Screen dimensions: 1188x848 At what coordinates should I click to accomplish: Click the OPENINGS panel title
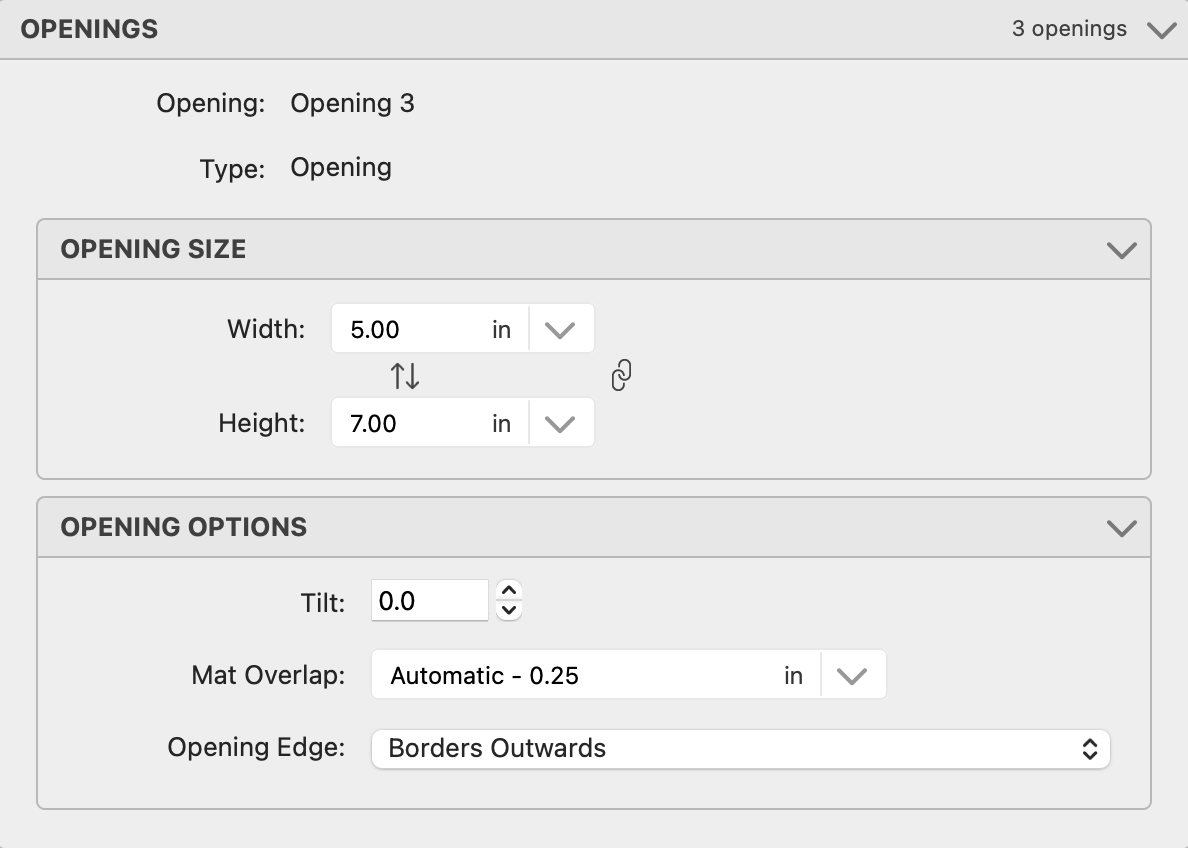pos(89,29)
